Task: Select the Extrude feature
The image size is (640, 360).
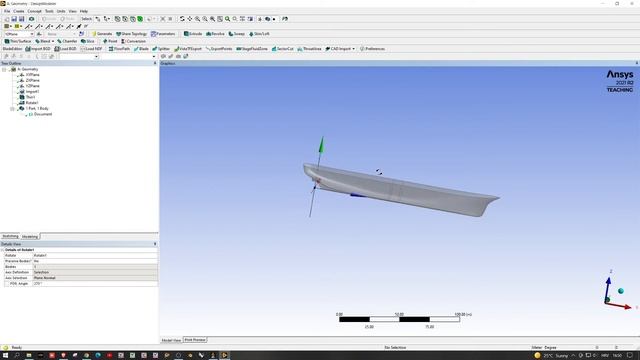Action: tap(193, 34)
